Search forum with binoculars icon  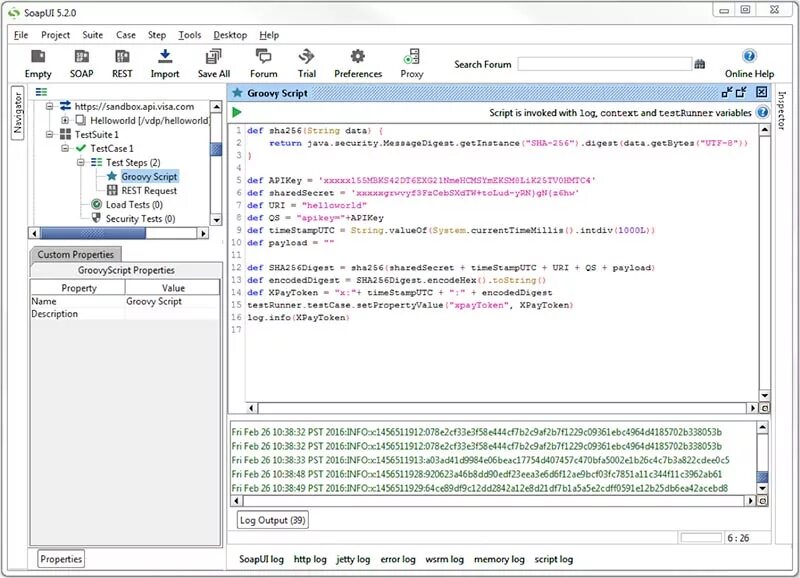point(699,64)
